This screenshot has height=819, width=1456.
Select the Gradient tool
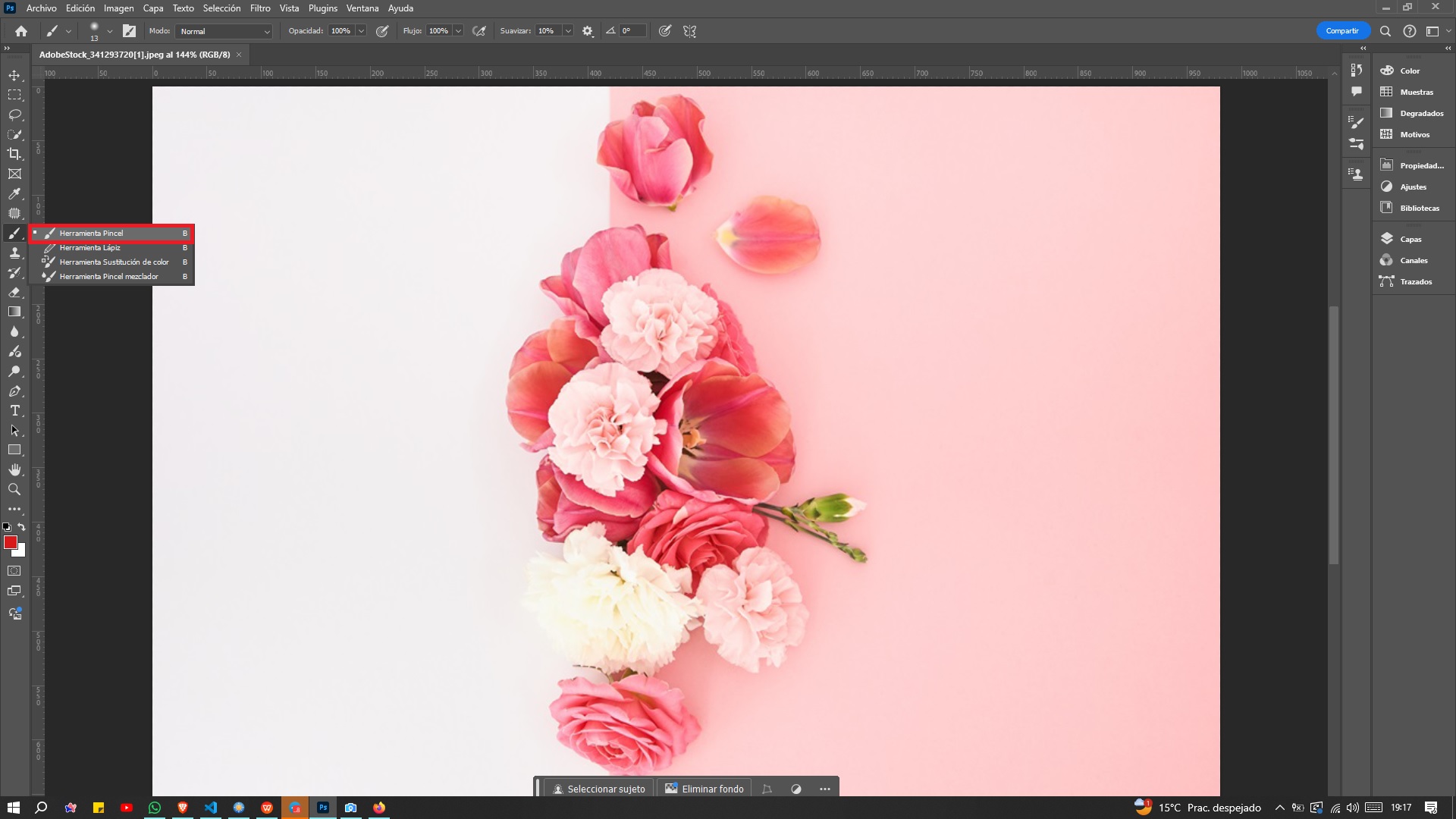[x=14, y=312]
